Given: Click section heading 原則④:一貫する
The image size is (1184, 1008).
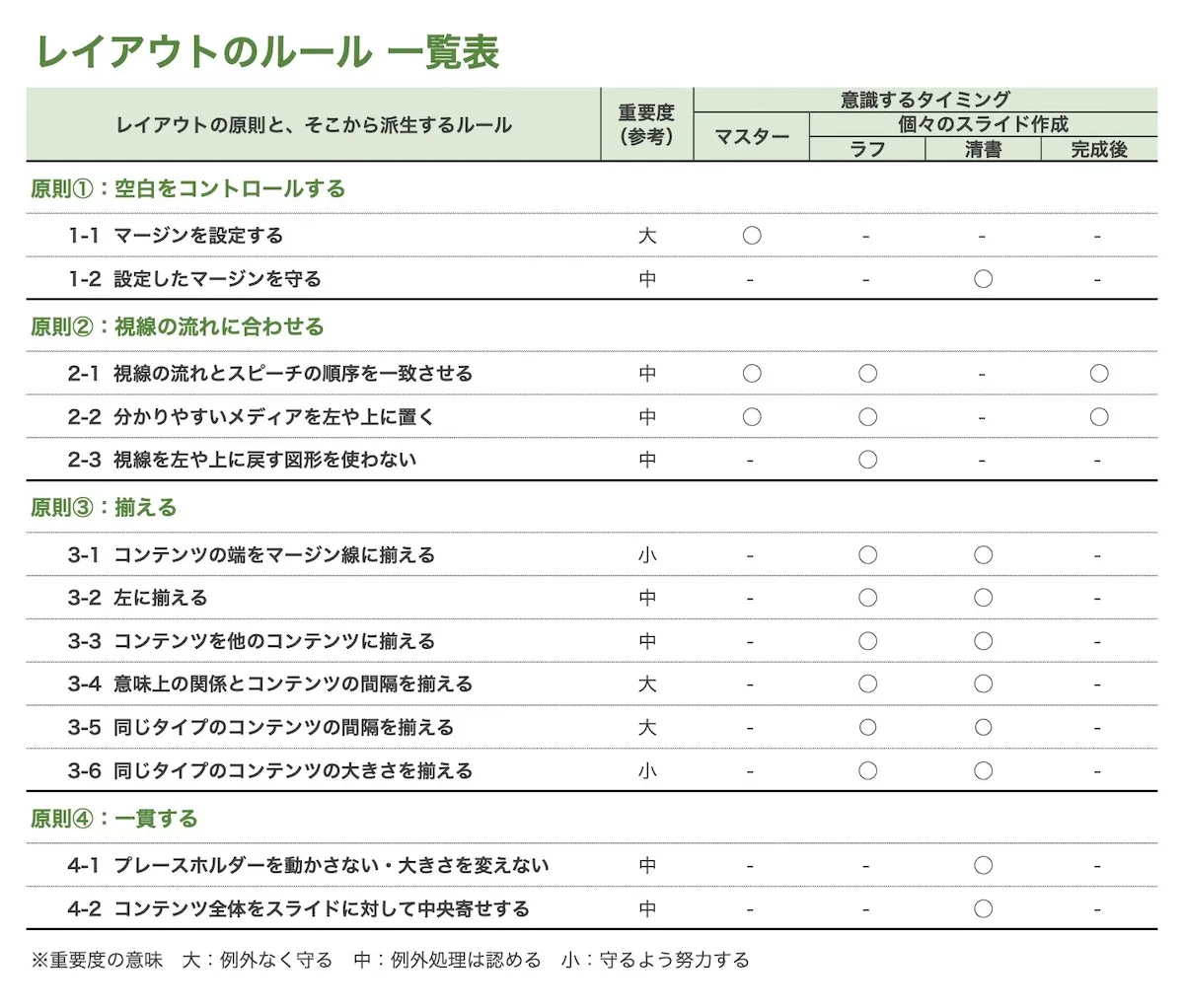Looking at the screenshot, I should point(113,819).
